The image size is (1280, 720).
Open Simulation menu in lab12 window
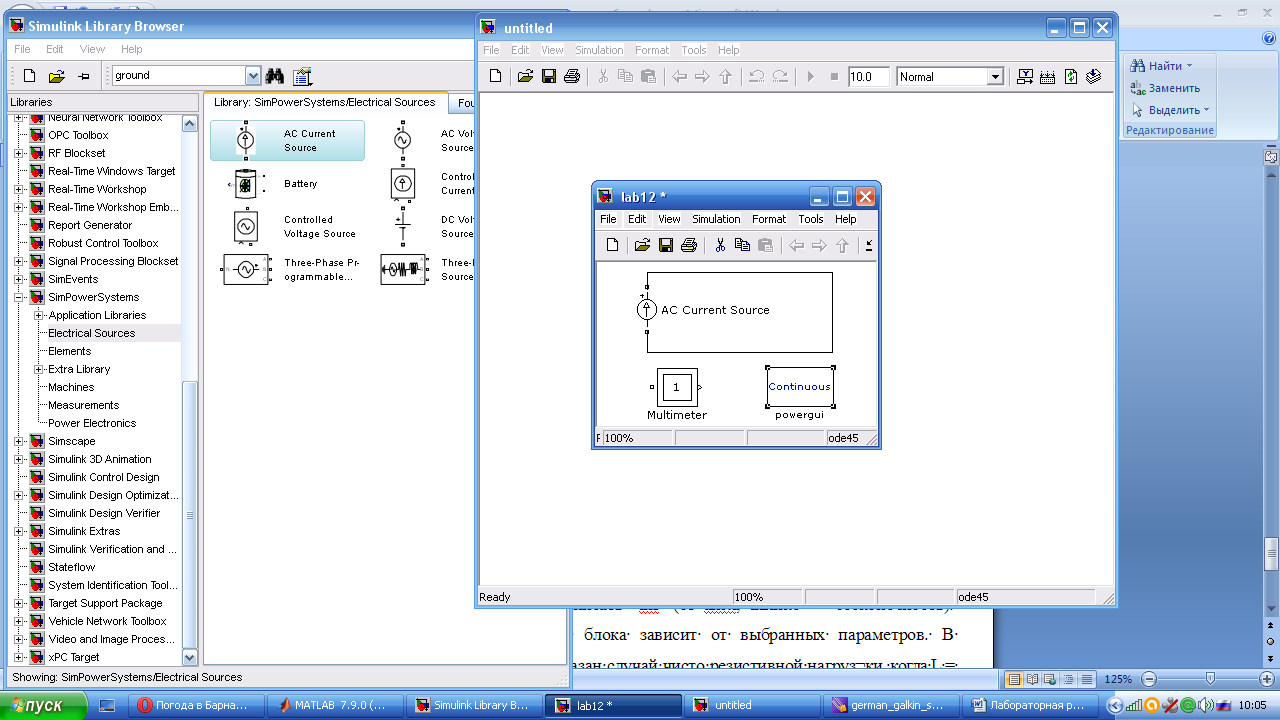point(716,219)
